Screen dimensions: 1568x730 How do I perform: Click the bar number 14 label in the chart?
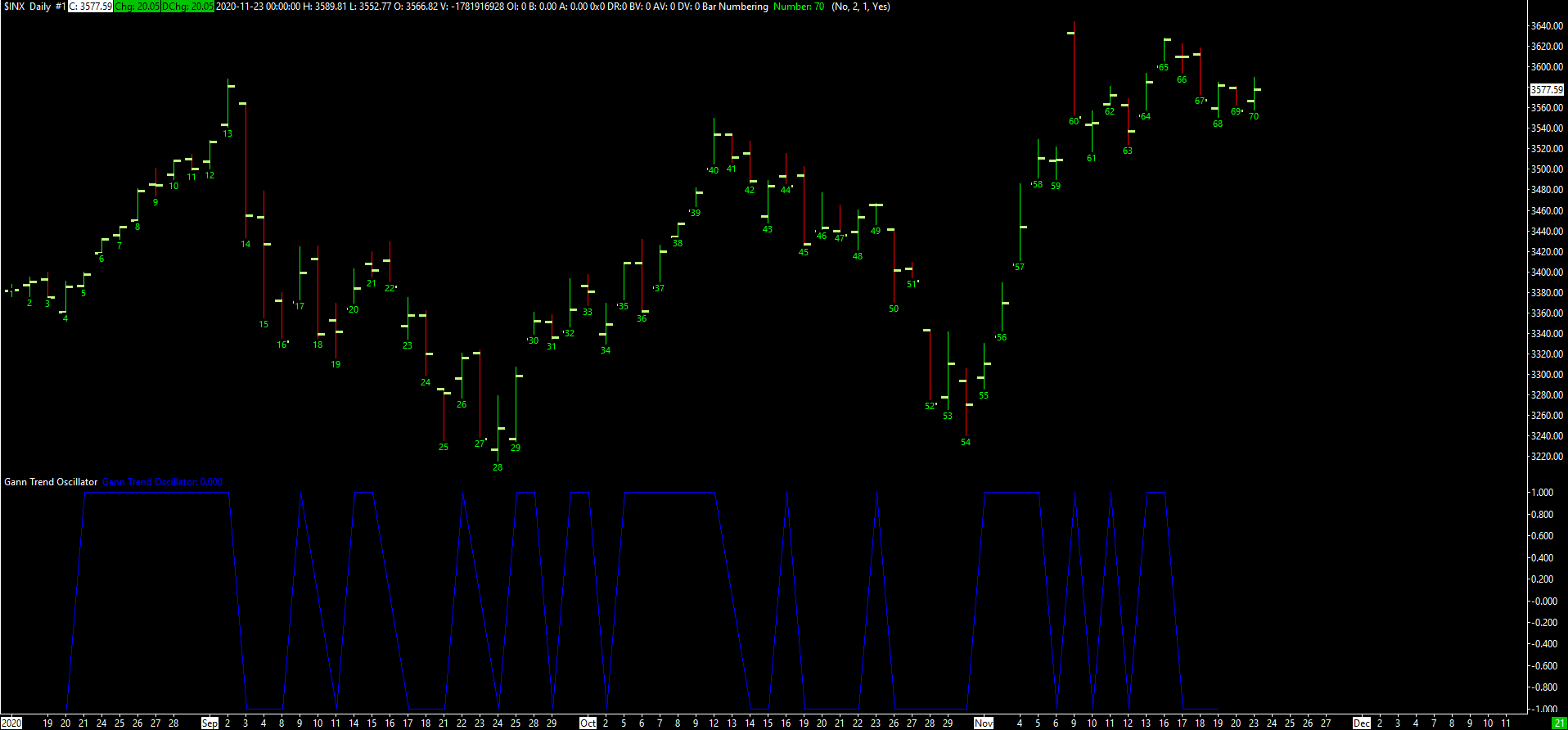coord(246,245)
